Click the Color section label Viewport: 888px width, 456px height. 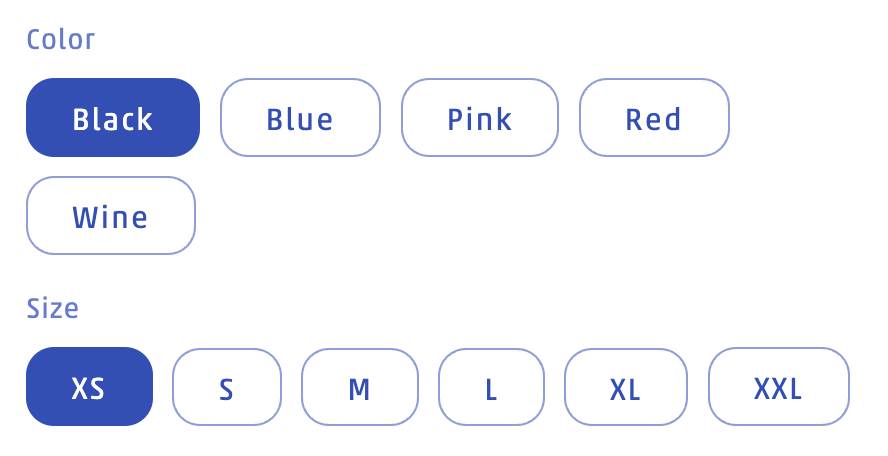[61, 40]
